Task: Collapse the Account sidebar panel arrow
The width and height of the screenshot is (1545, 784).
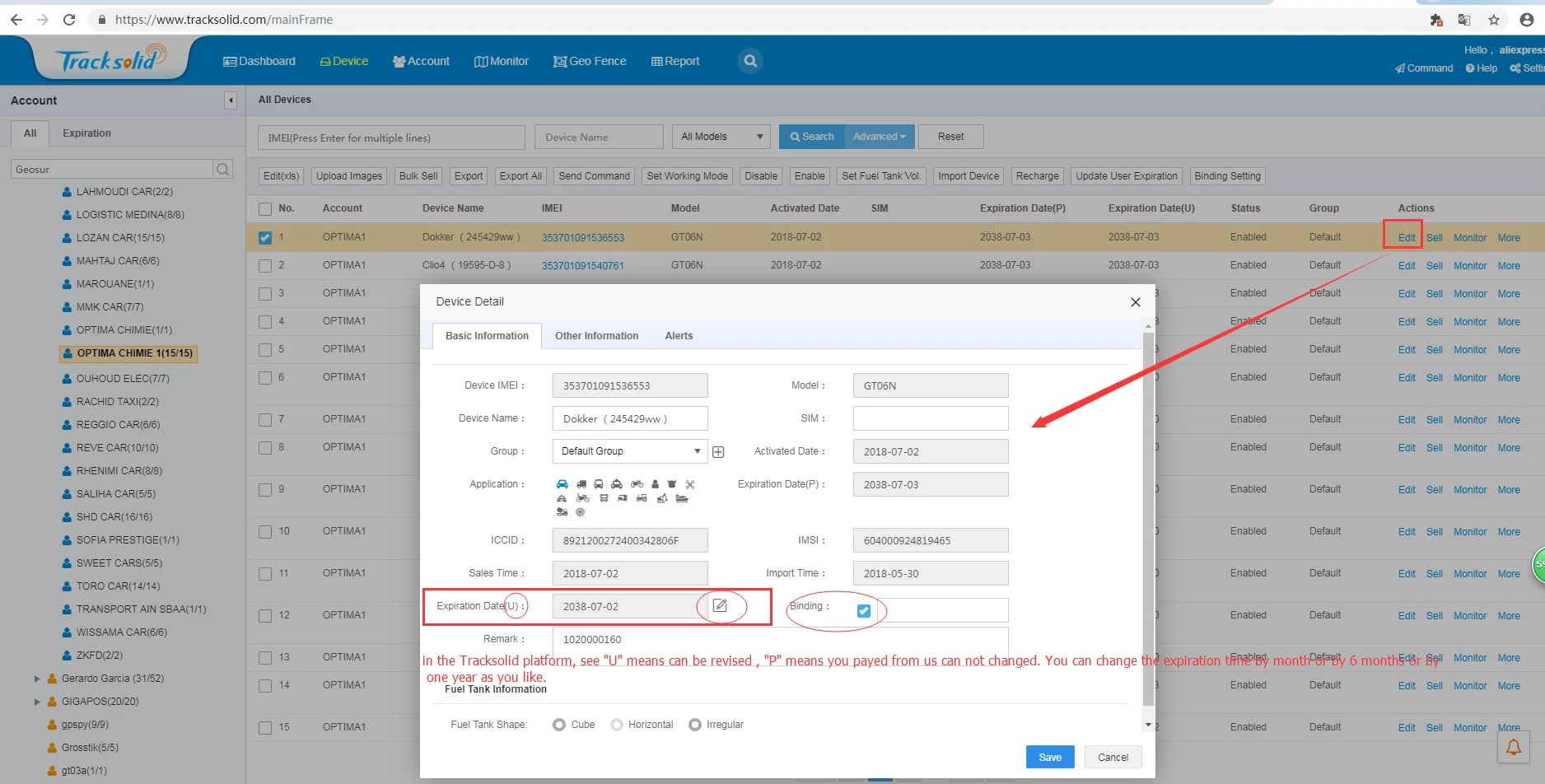Action: point(231,100)
